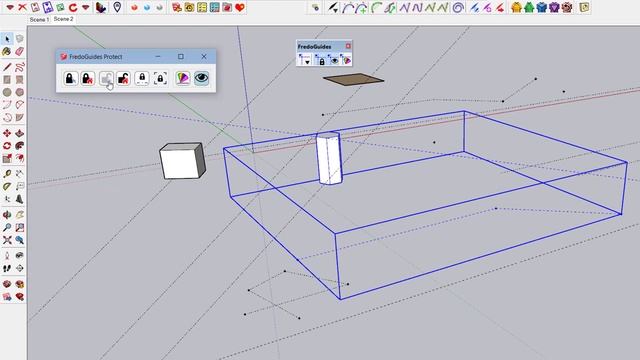Select the Walk footprints tool
This screenshot has height=360, width=640.
[x=7, y=268]
